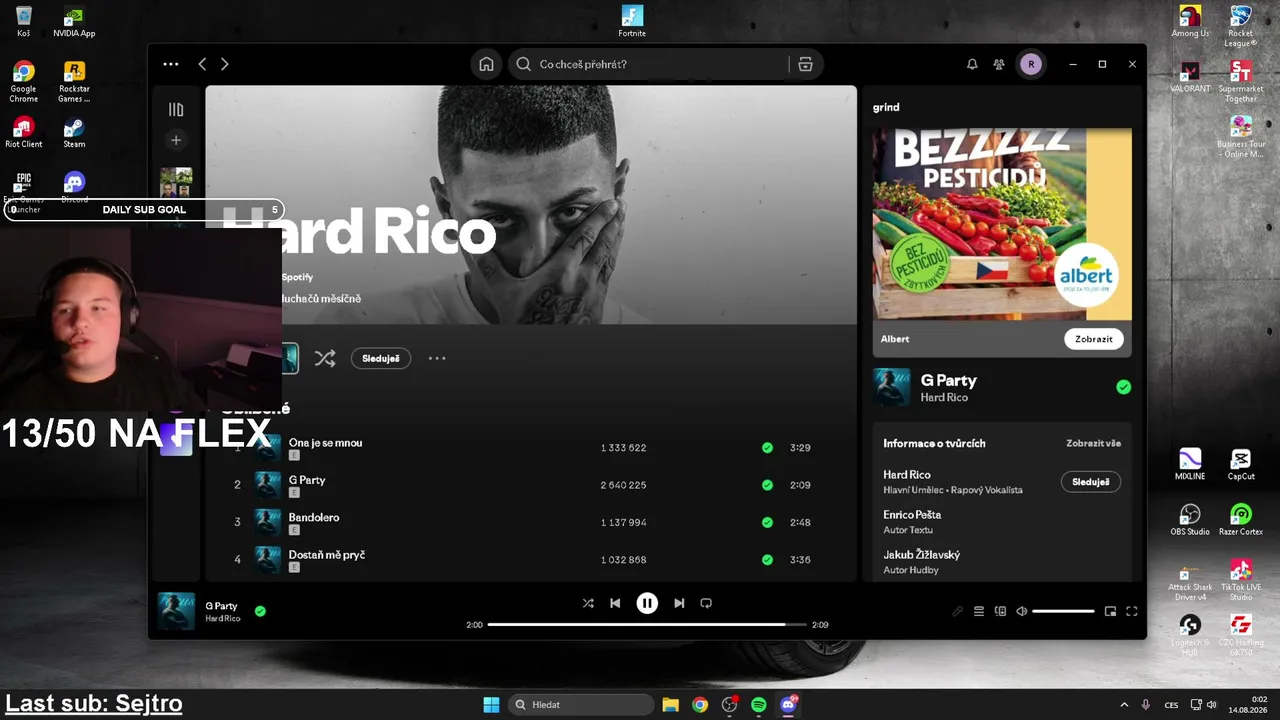Image resolution: width=1280 pixels, height=720 pixels.
Task: Mute the Spotify volume
Action: [1021, 611]
